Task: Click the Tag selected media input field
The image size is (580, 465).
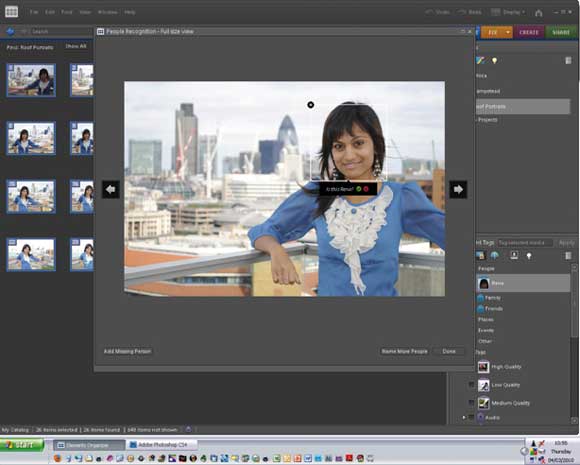Action: [525, 243]
